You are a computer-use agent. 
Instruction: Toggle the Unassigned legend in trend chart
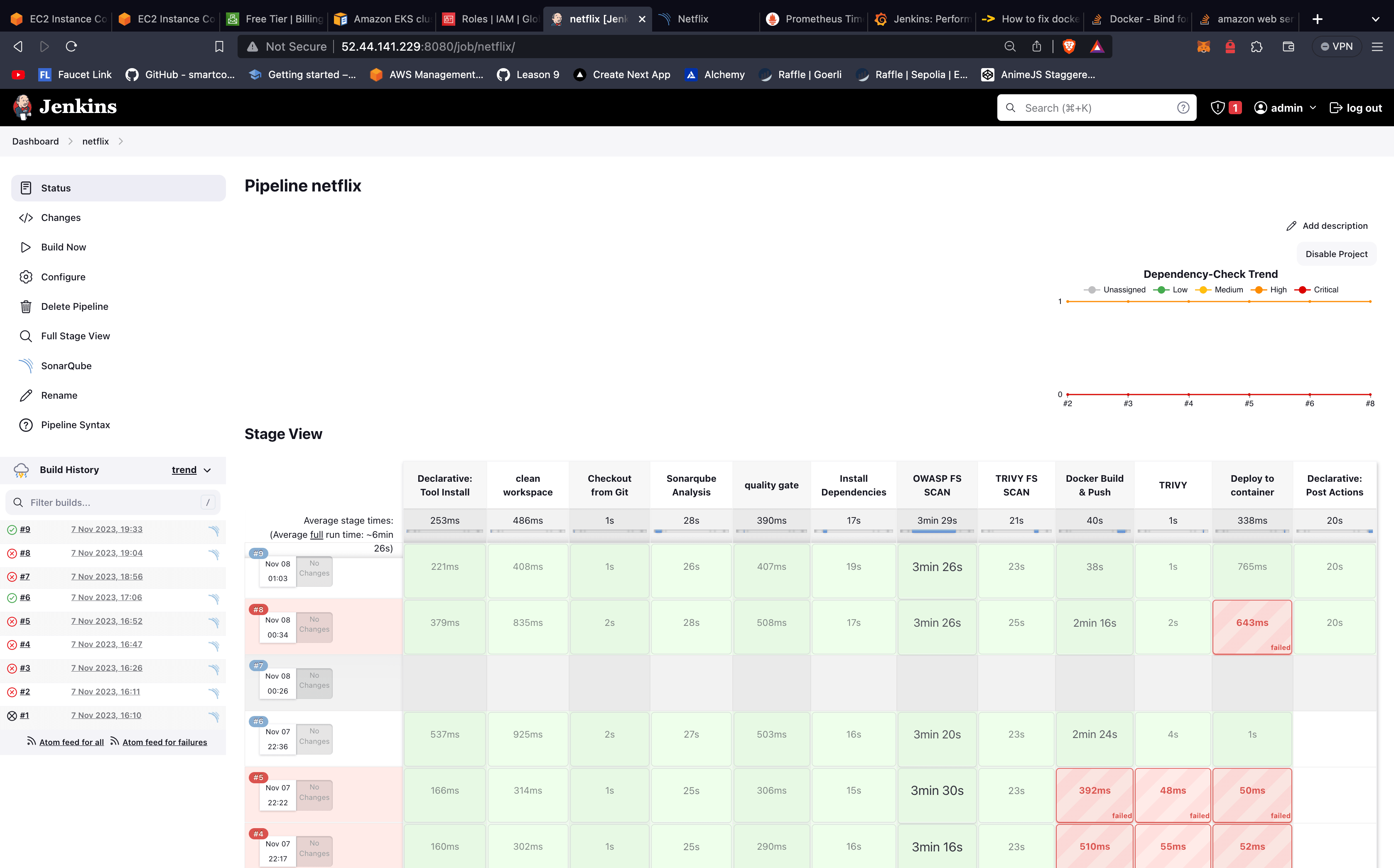[1114, 290]
